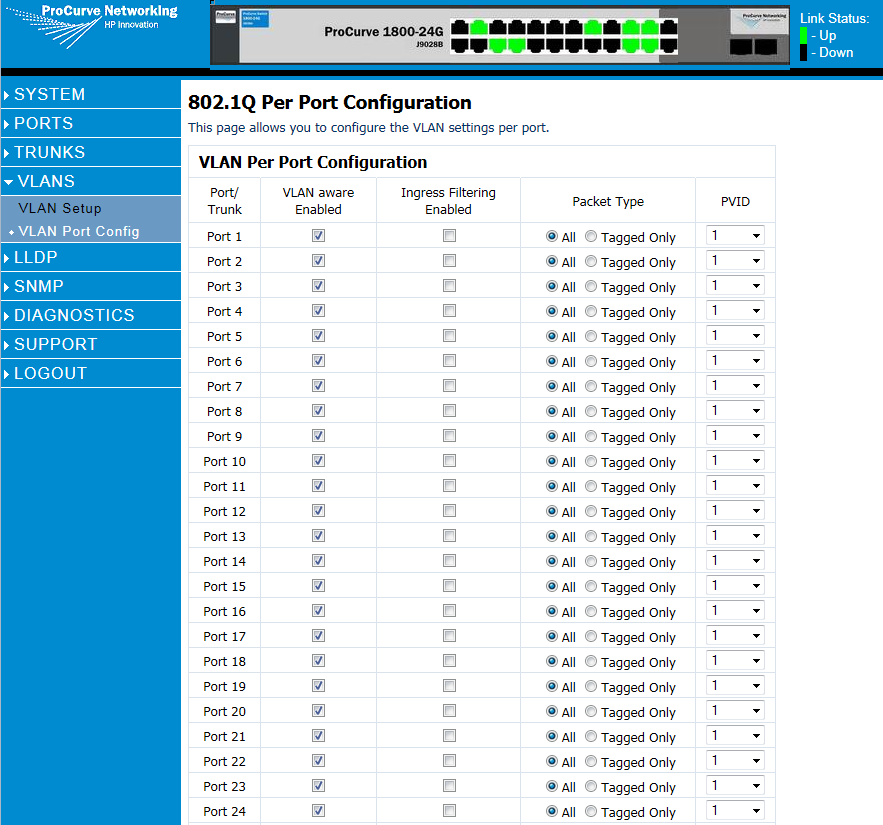Select Tagged Only for Port 10
The height and width of the screenshot is (825, 883).
591,461
